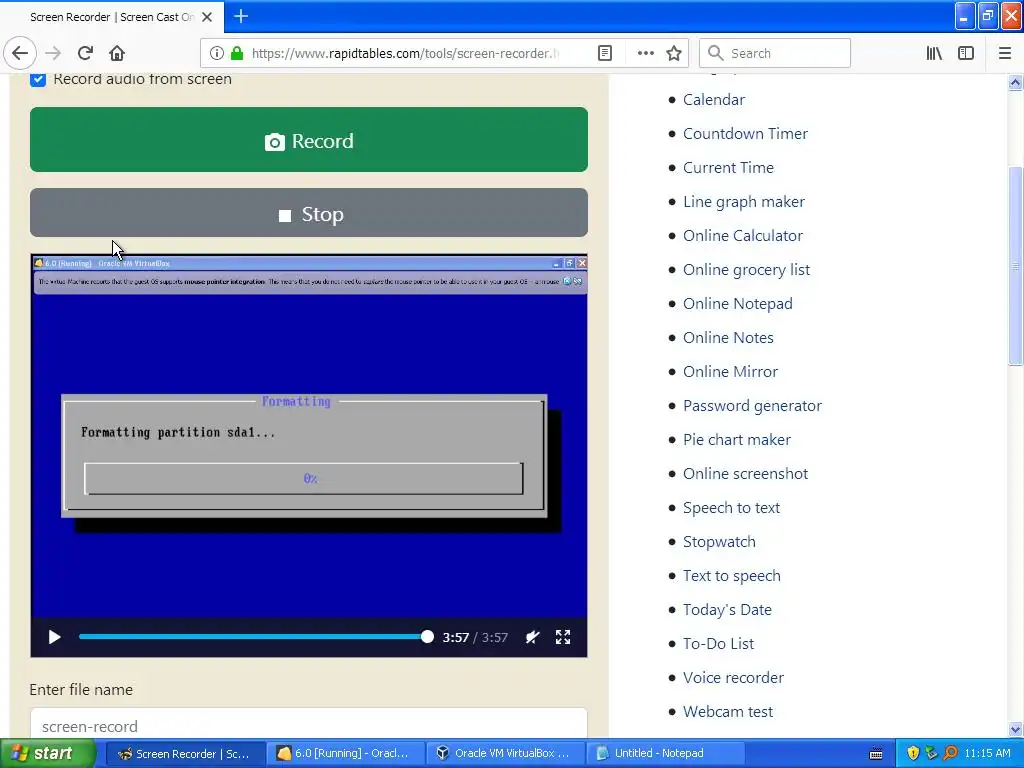This screenshot has height=768, width=1024.
Task: Reload the page with the refresh icon
Action: (85, 53)
